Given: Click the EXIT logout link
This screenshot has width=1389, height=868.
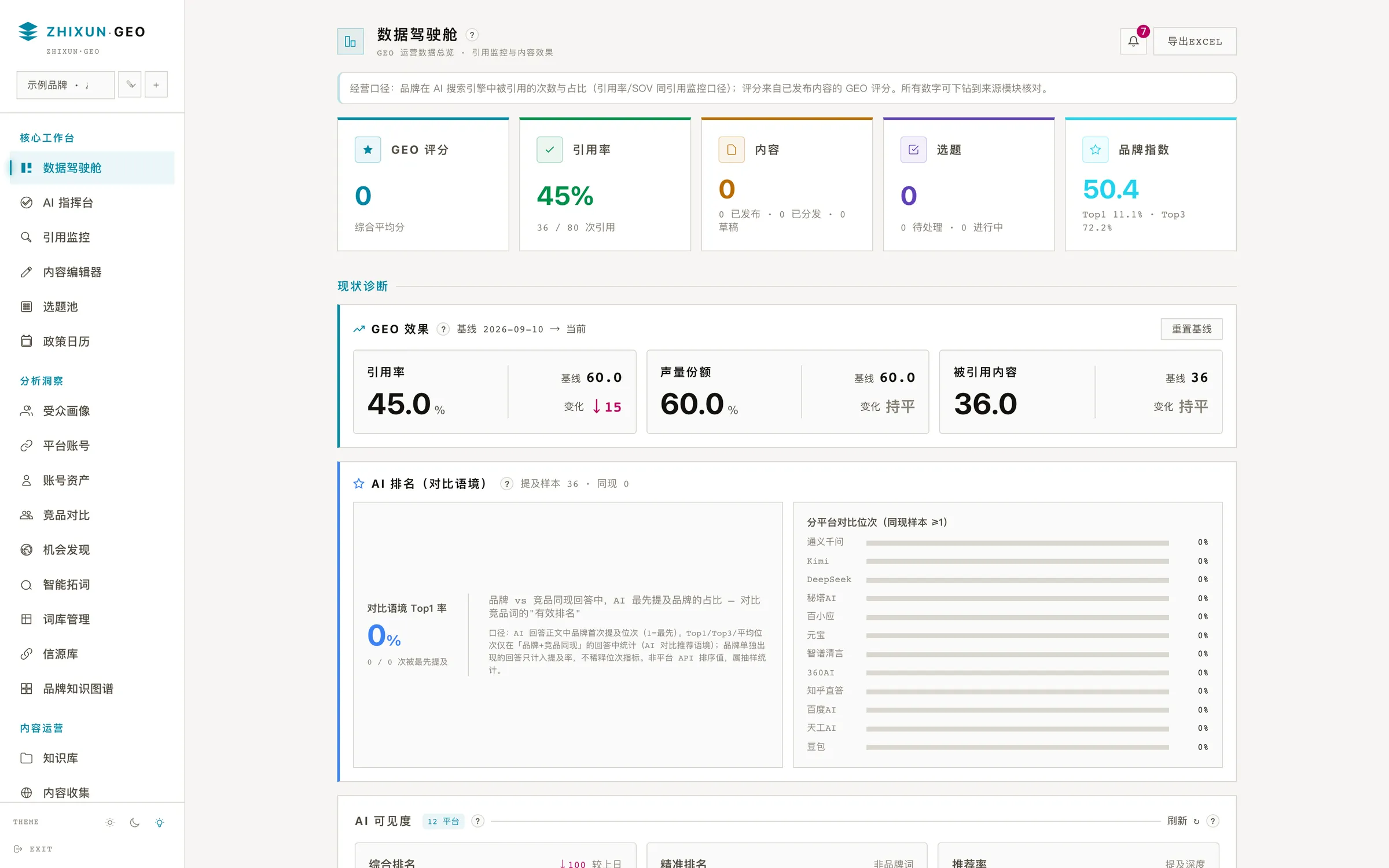Looking at the screenshot, I should coord(33,849).
